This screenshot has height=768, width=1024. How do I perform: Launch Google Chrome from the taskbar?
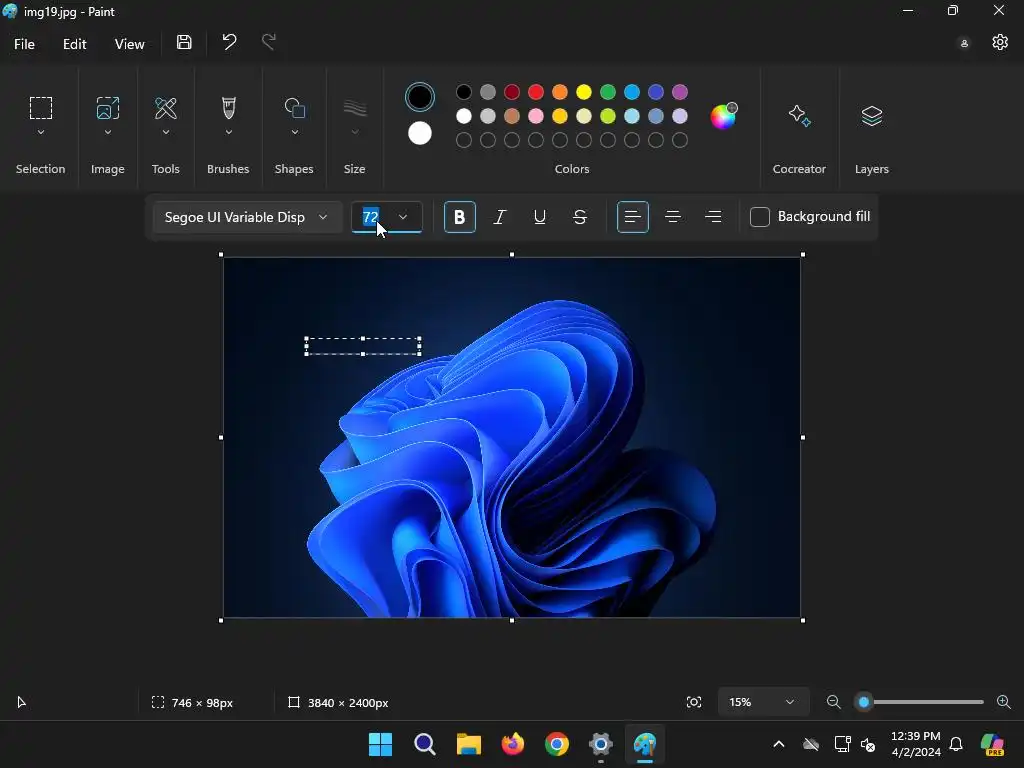pos(556,744)
